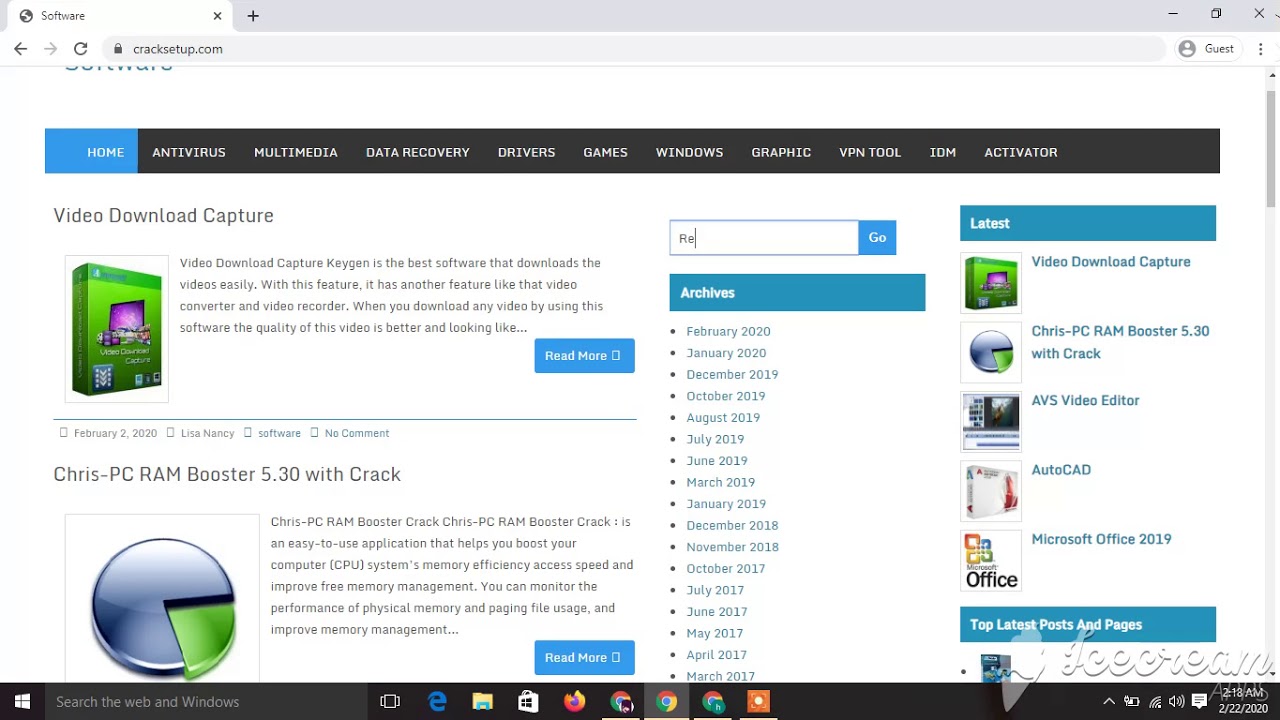Viewport: 1280px width, 720px height.
Task: Open the January 2020 archive
Action: coord(726,353)
